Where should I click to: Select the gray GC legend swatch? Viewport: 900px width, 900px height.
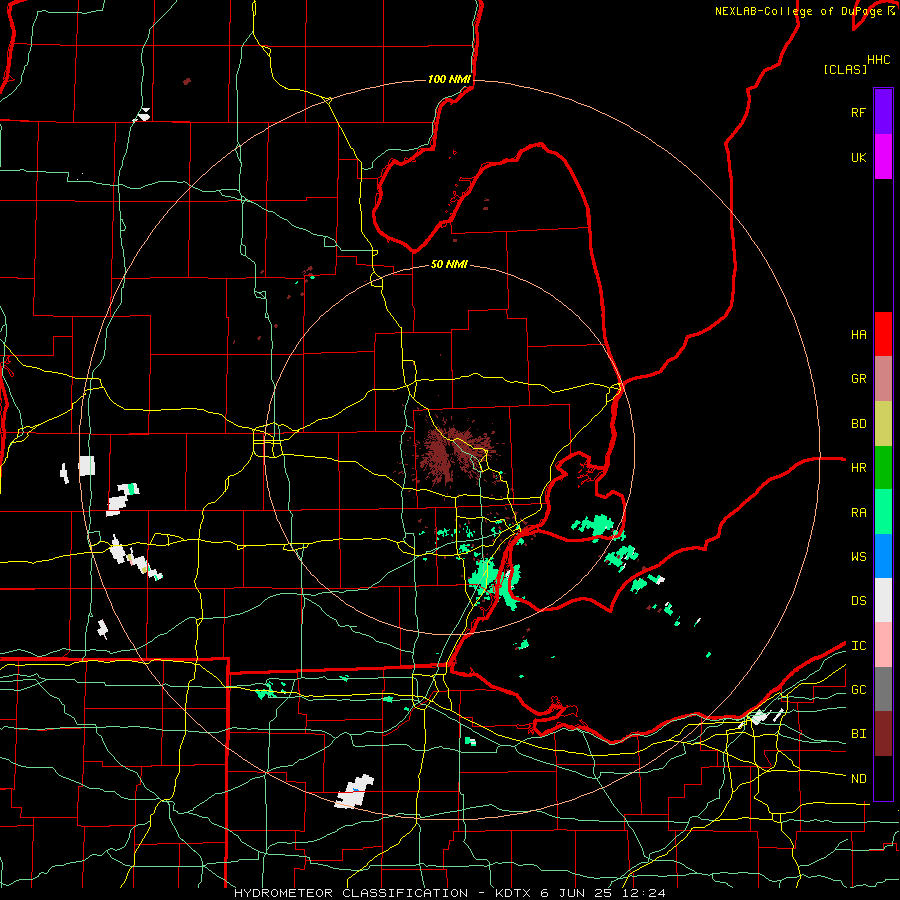coord(883,689)
